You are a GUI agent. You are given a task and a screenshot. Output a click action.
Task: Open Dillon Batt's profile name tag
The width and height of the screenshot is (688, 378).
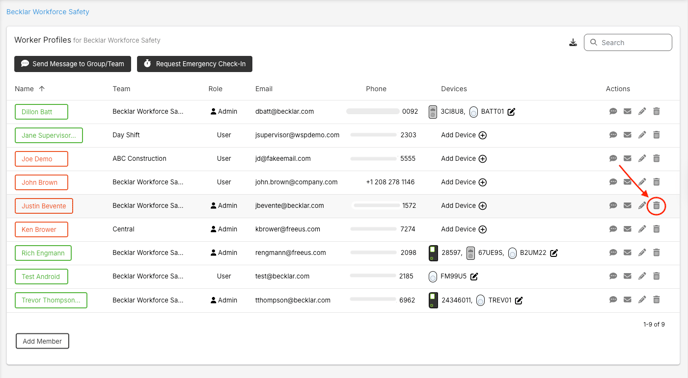click(x=41, y=112)
